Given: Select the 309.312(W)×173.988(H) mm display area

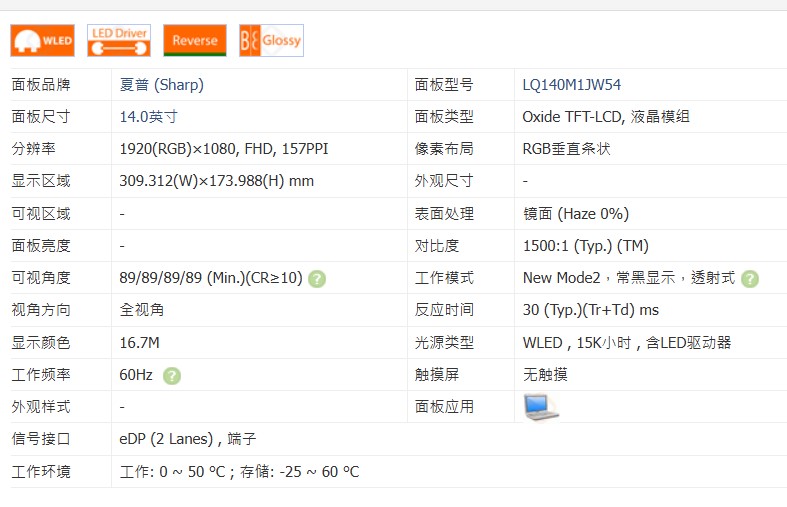Looking at the screenshot, I should (x=216, y=181).
